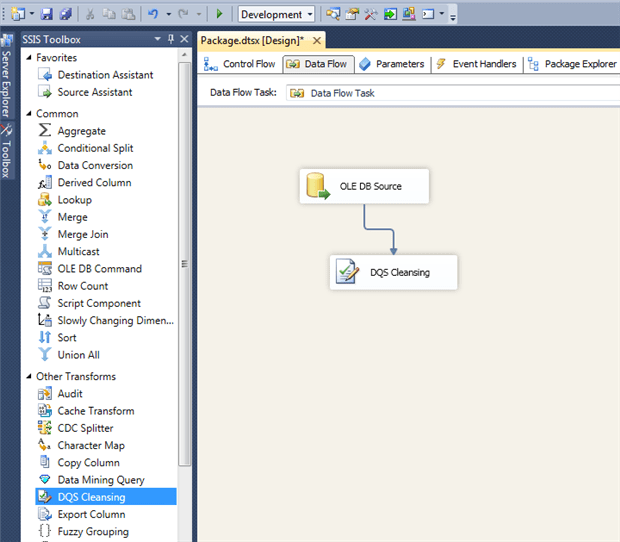Click the Copy icon in the toolbar

[x=109, y=14]
